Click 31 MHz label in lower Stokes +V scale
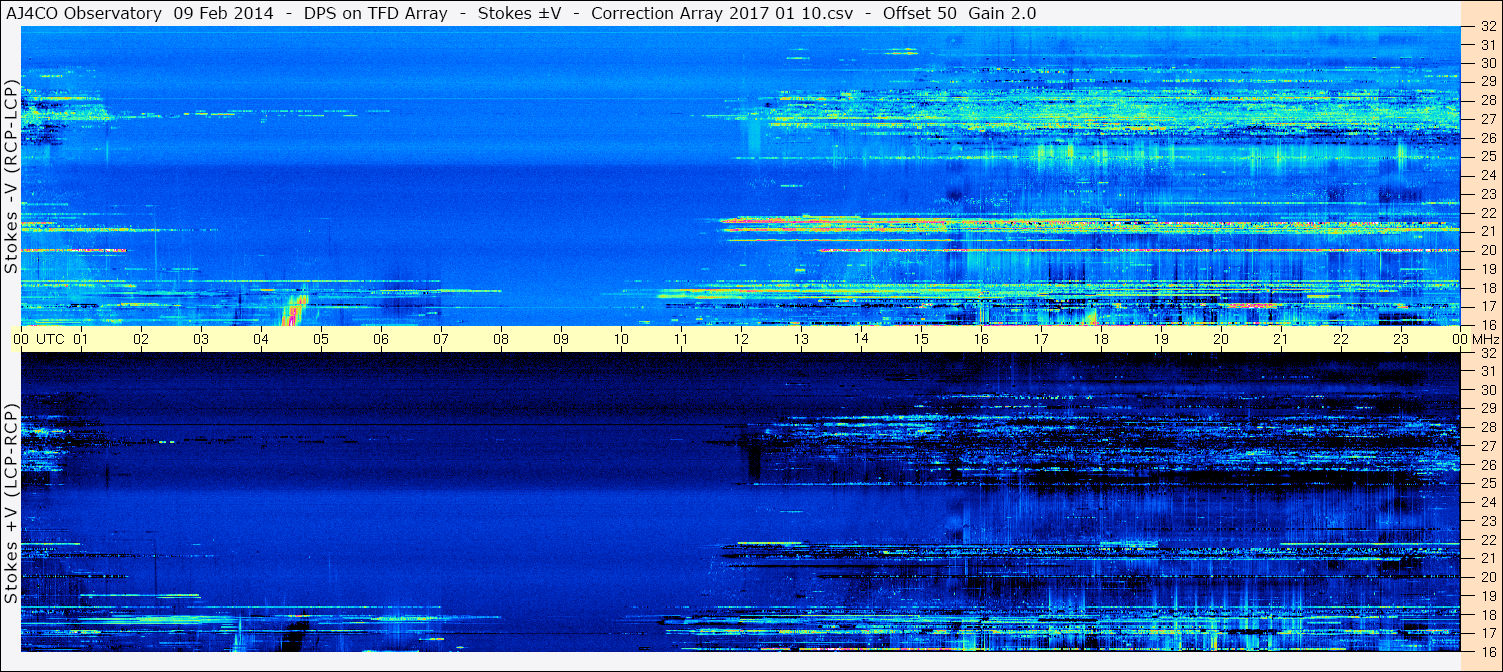The height and width of the screenshot is (672, 1503). click(x=1487, y=371)
